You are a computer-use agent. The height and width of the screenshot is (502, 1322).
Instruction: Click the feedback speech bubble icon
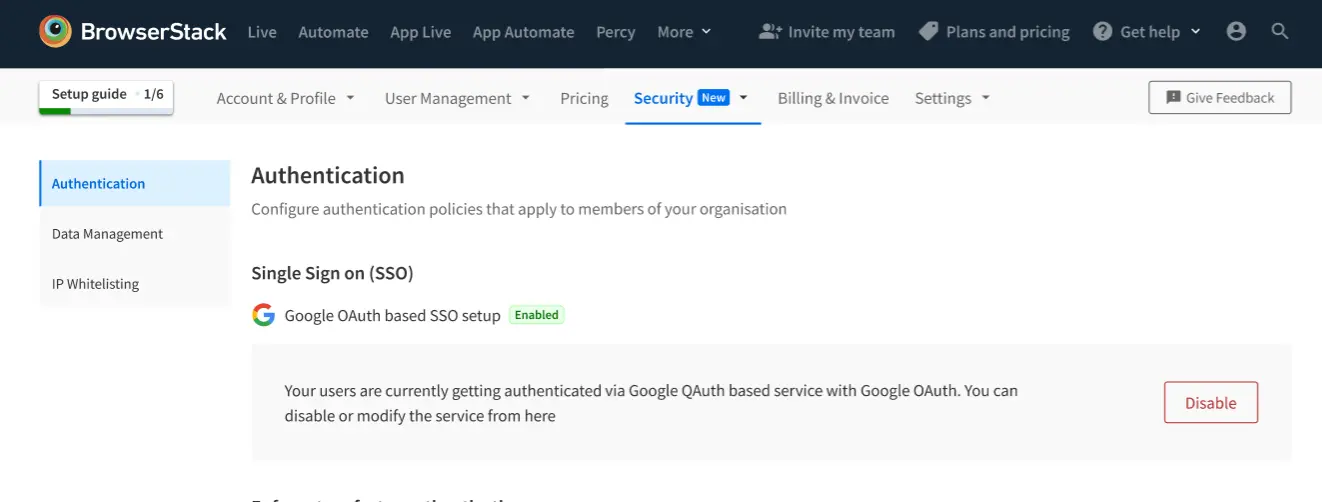1173,98
